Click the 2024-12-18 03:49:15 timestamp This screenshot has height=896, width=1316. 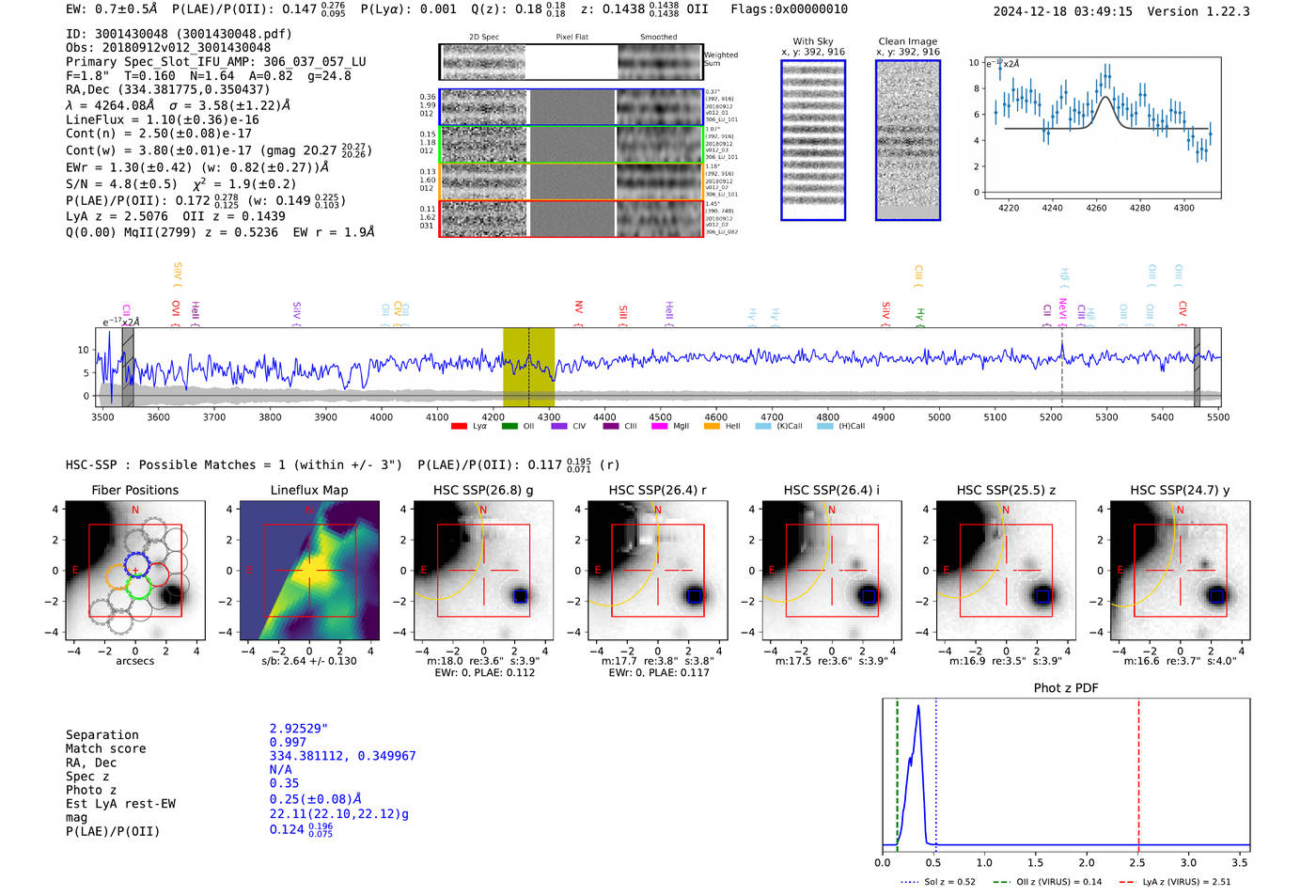[x=1063, y=11]
